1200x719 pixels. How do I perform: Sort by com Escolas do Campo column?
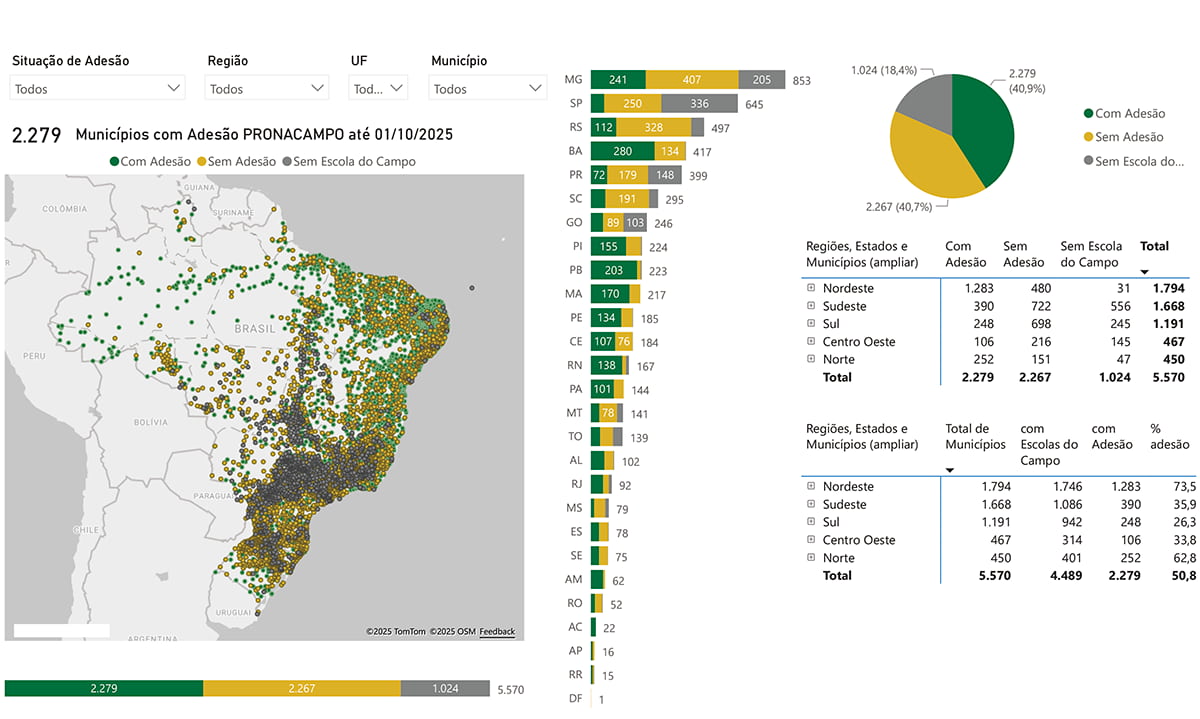point(1049,445)
